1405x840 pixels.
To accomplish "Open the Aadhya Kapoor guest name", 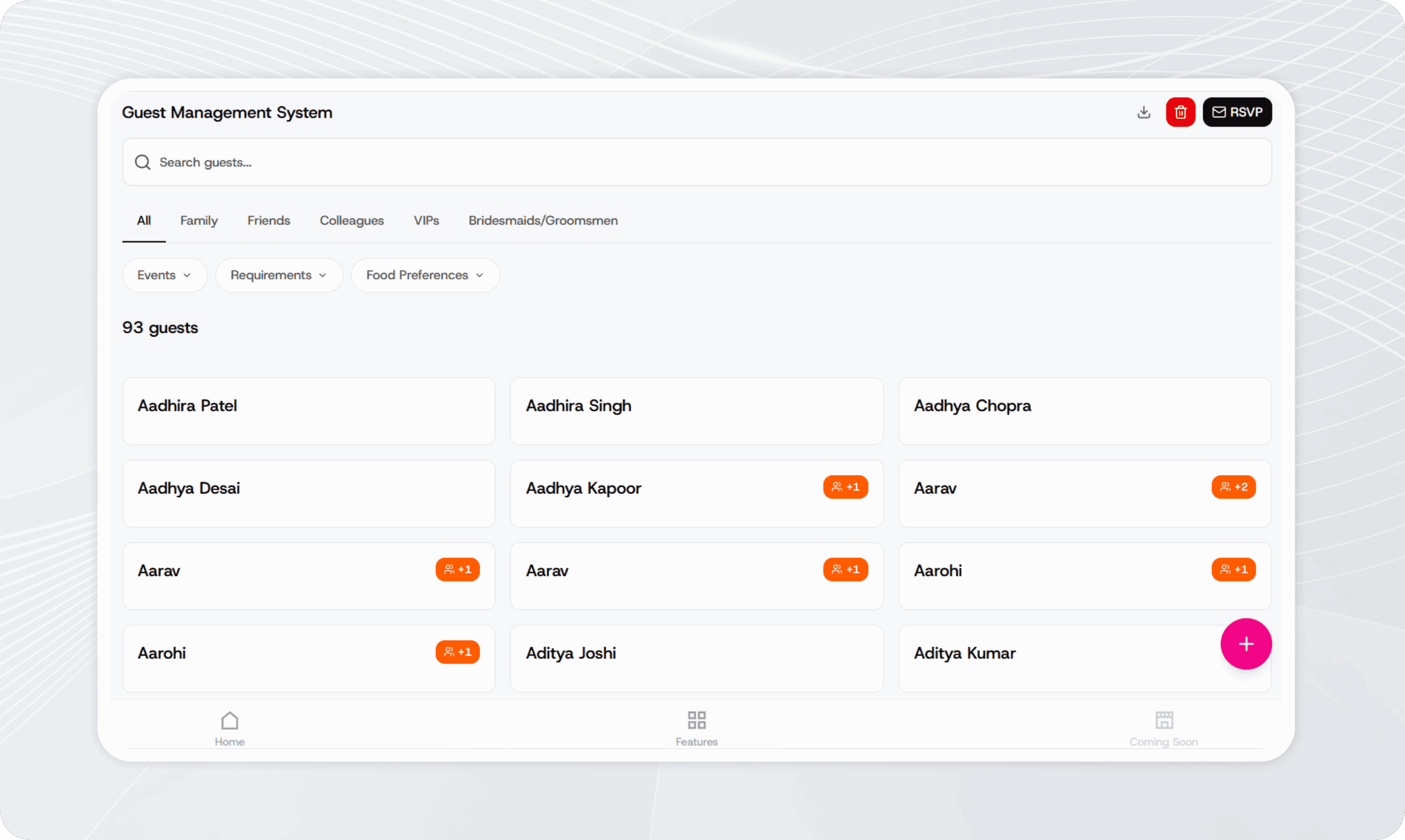I will click(583, 488).
